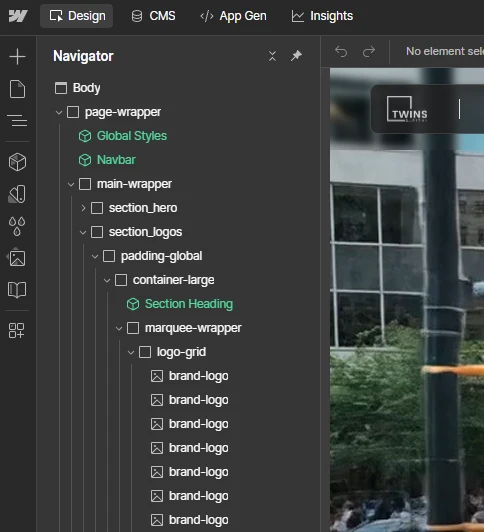Viewport: 484px width, 532px height.
Task: Collapse the container-large node
Action: [x=107, y=281]
